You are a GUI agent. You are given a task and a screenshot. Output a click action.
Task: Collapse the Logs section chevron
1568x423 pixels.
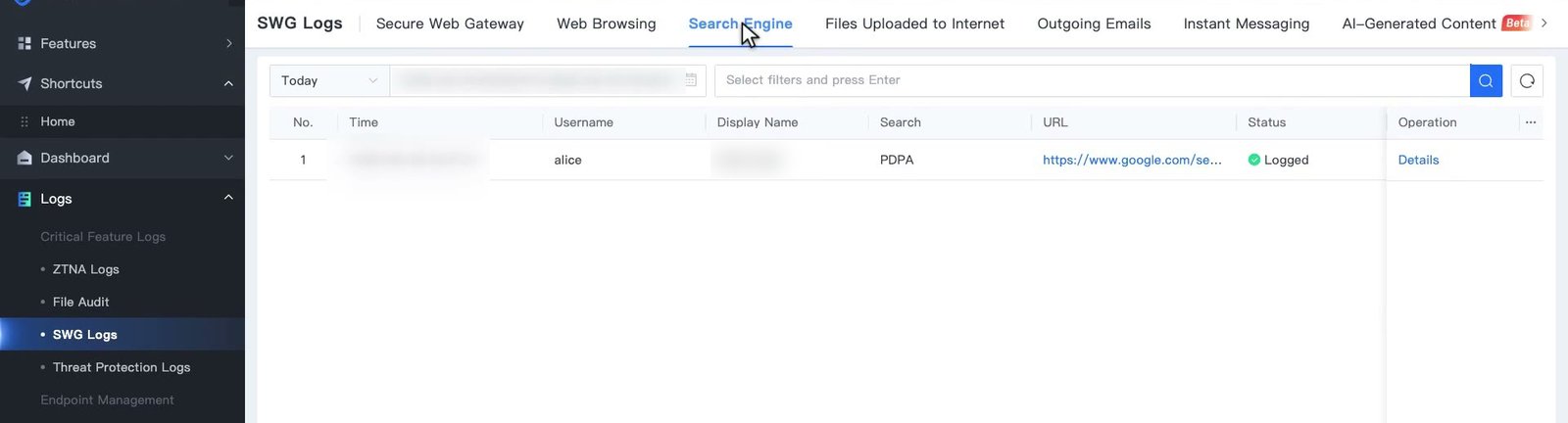pos(228,198)
